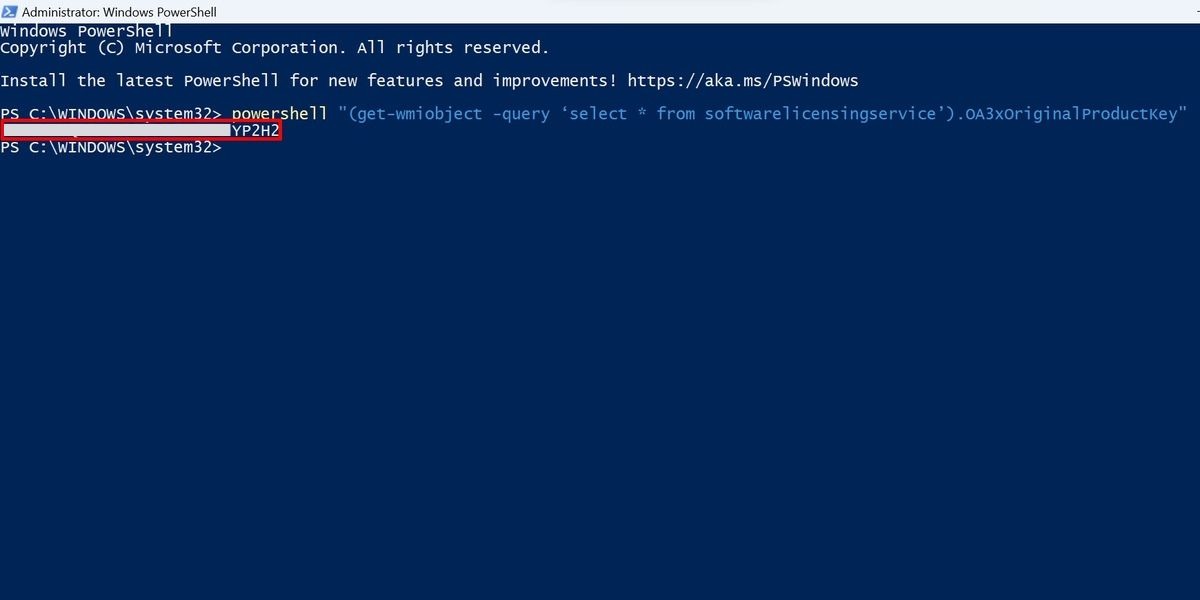Click the second PS C:\WINDOWS\system32> prompt text

tap(111, 148)
